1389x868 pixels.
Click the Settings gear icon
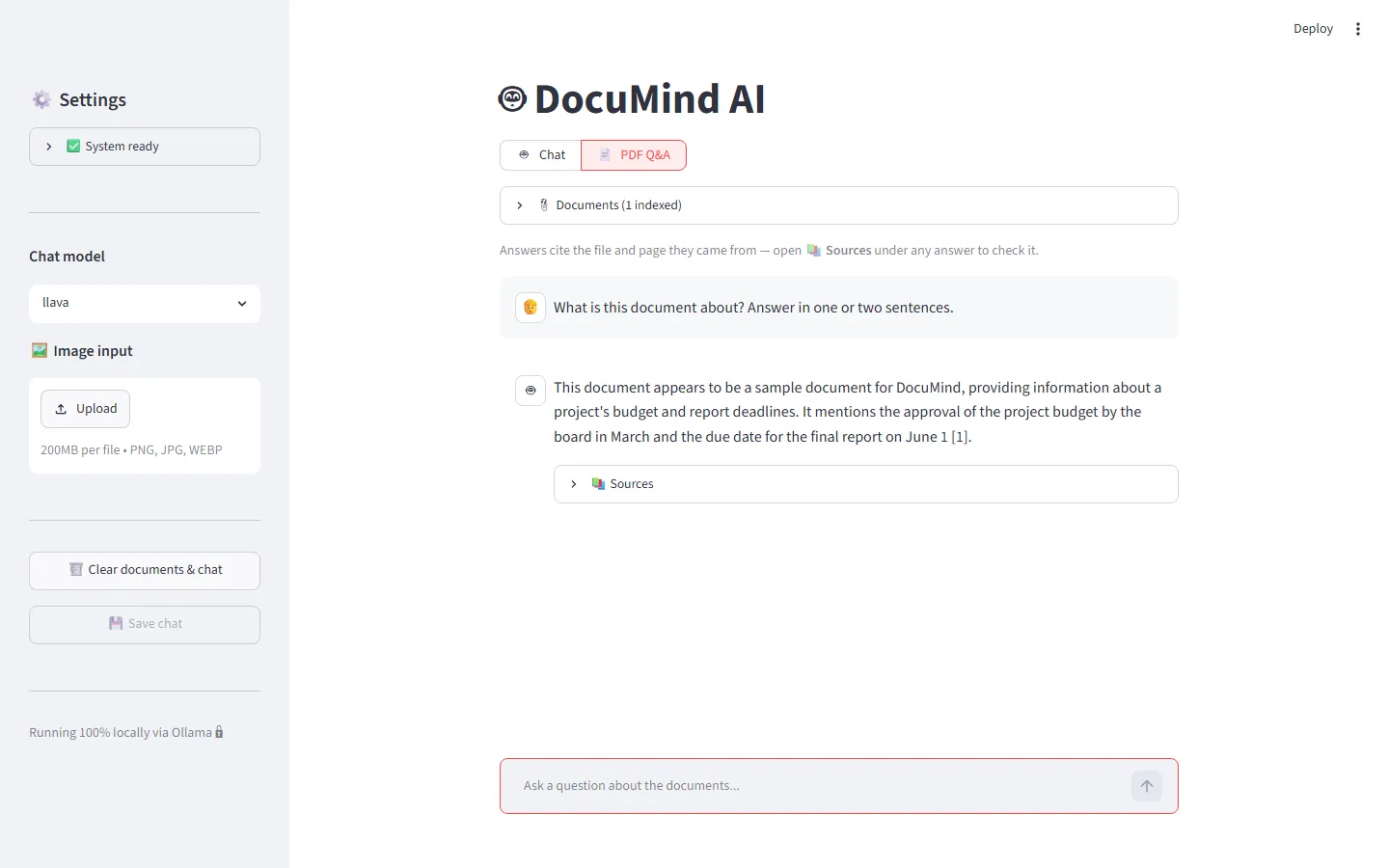[41, 99]
